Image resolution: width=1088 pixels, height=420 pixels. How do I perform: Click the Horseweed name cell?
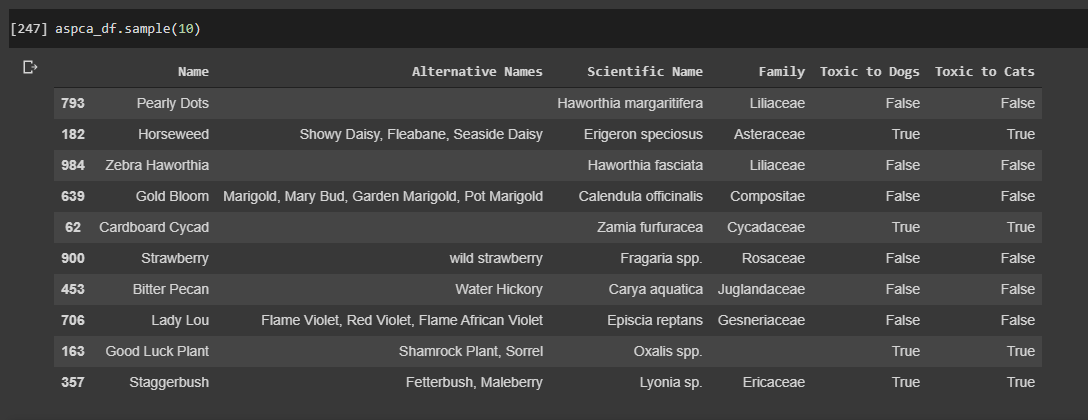pyautogui.click(x=174, y=134)
